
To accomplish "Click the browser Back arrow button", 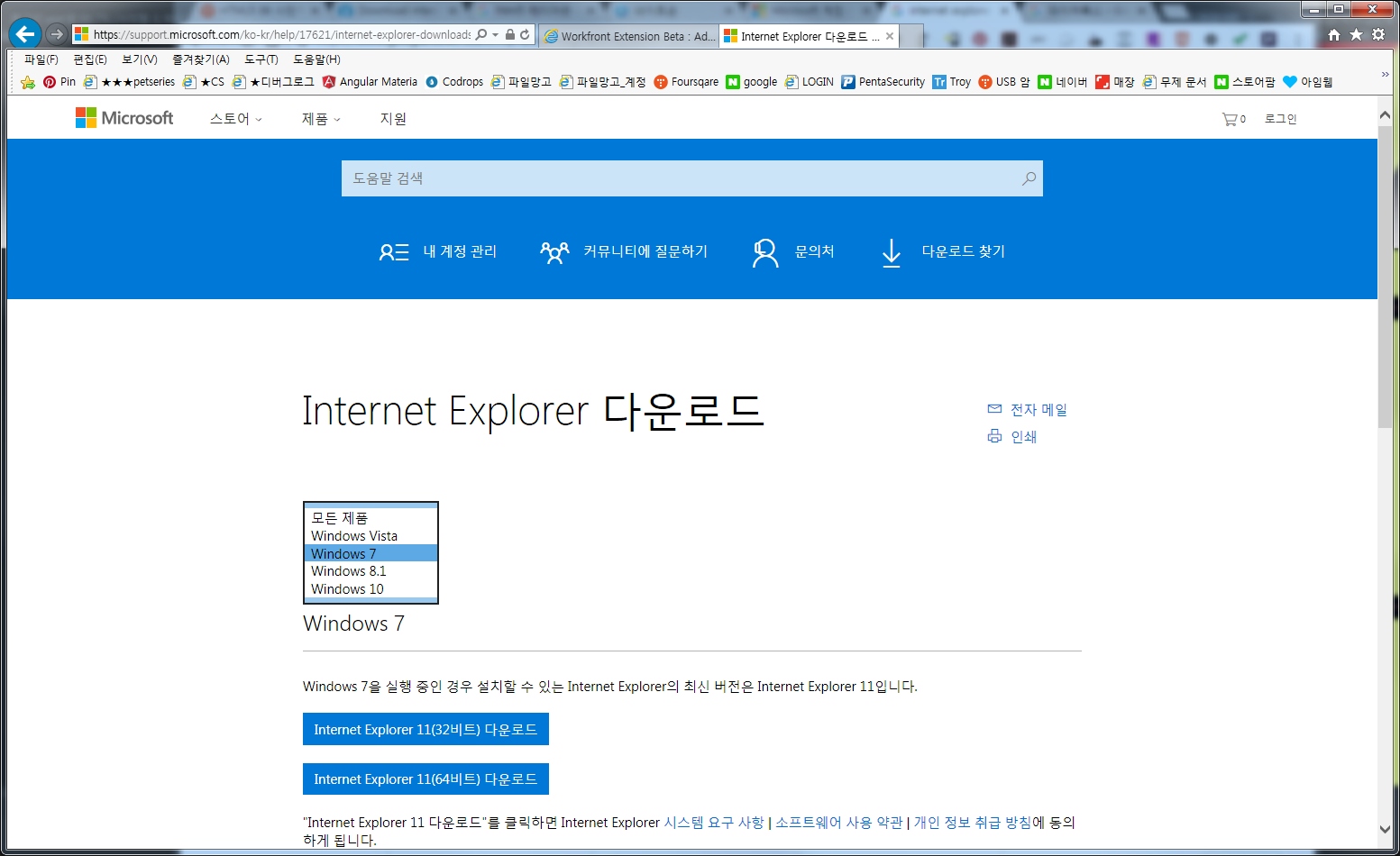I will [25, 34].
